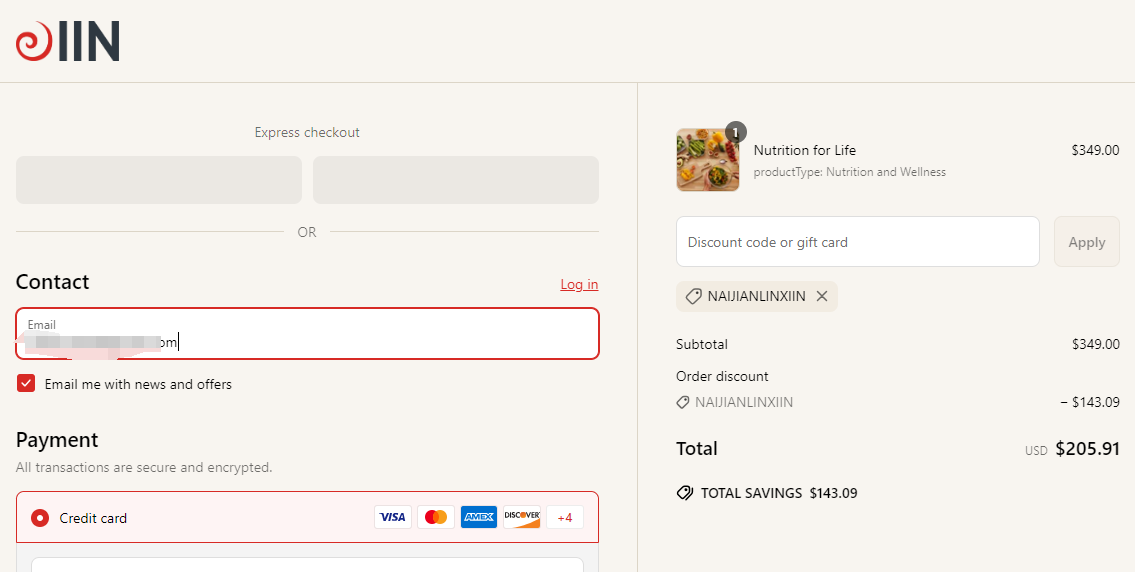Click the Nutrition for Life product thumbnail

click(707, 160)
